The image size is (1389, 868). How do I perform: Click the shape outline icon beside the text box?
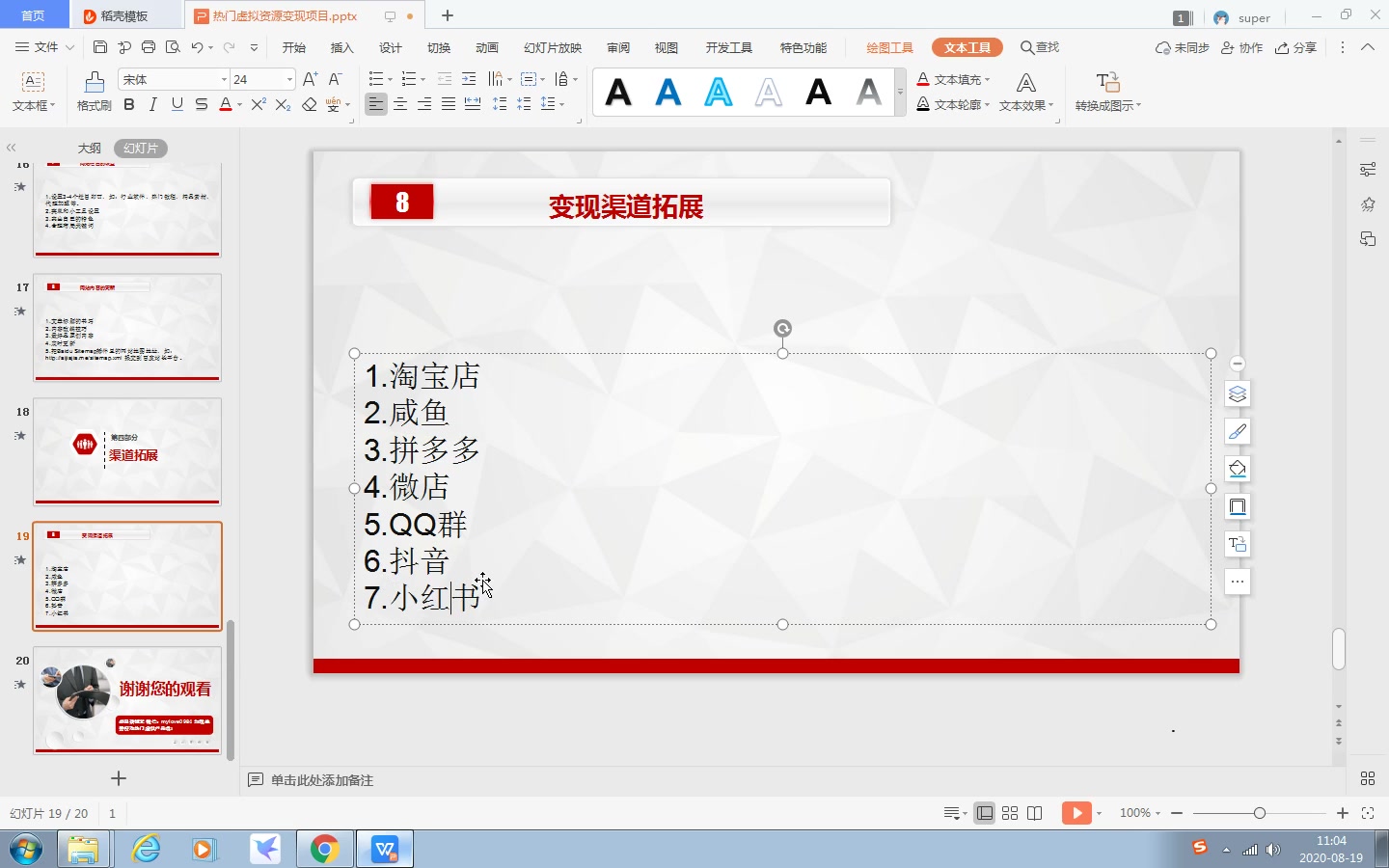[1238, 506]
